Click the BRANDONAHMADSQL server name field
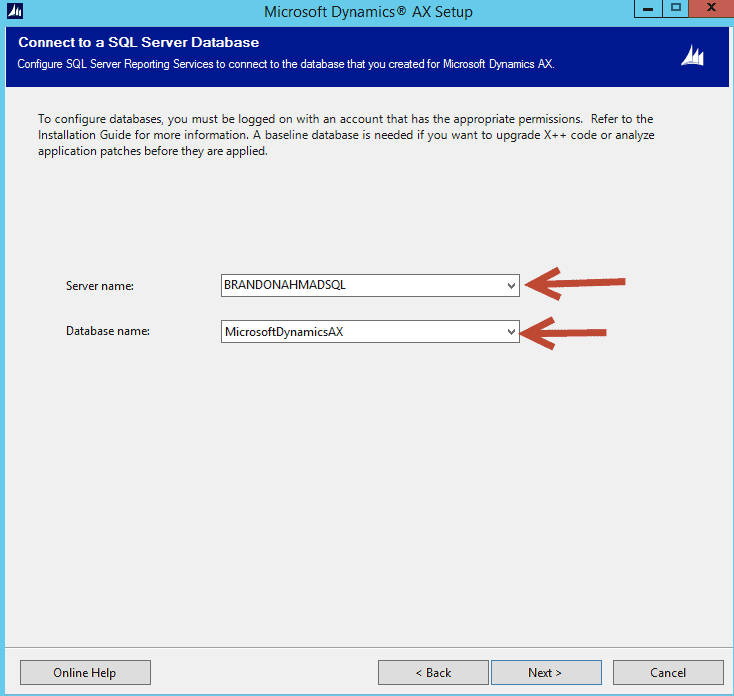This screenshot has width=734, height=696. 370,286
